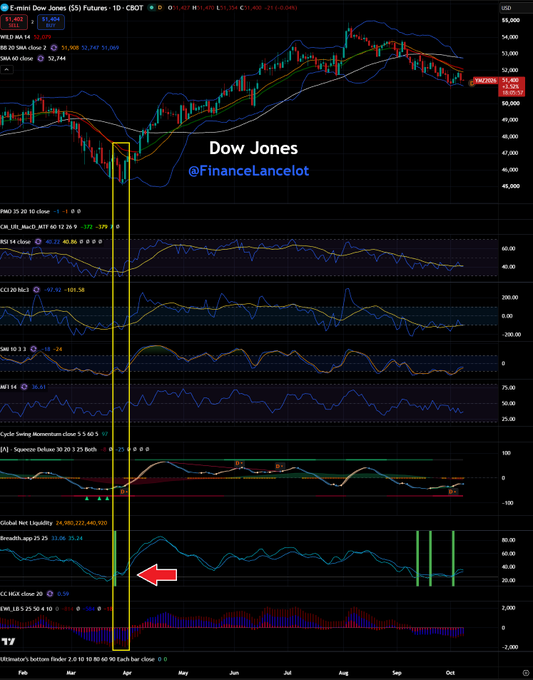Select the Squeeze Deluxe indicator legend
This screenshot has height=680, width=533.
[48, 449]
